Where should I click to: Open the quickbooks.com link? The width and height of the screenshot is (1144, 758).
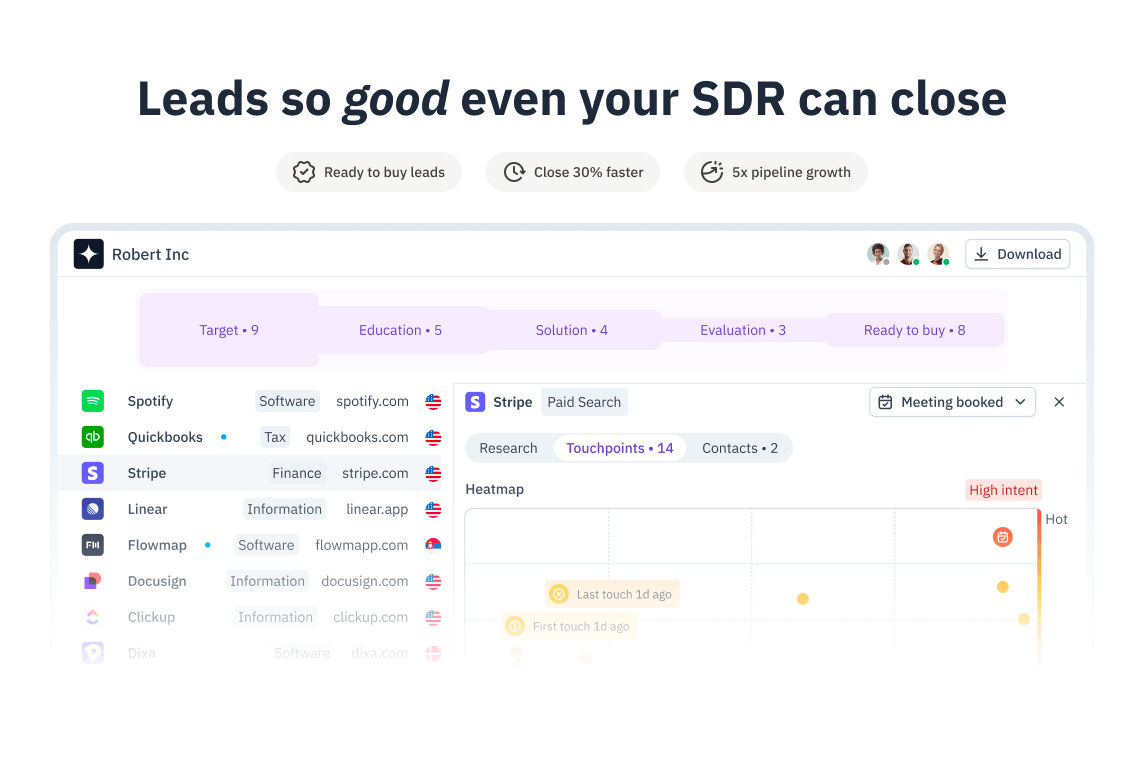pos(357,437)
